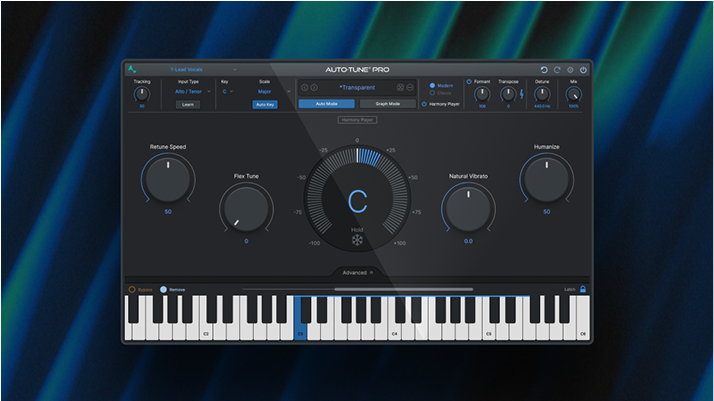The width and height of the screenshot is (714, 401).
Task: Click the undo arrow icon
Action: (544, 70)
